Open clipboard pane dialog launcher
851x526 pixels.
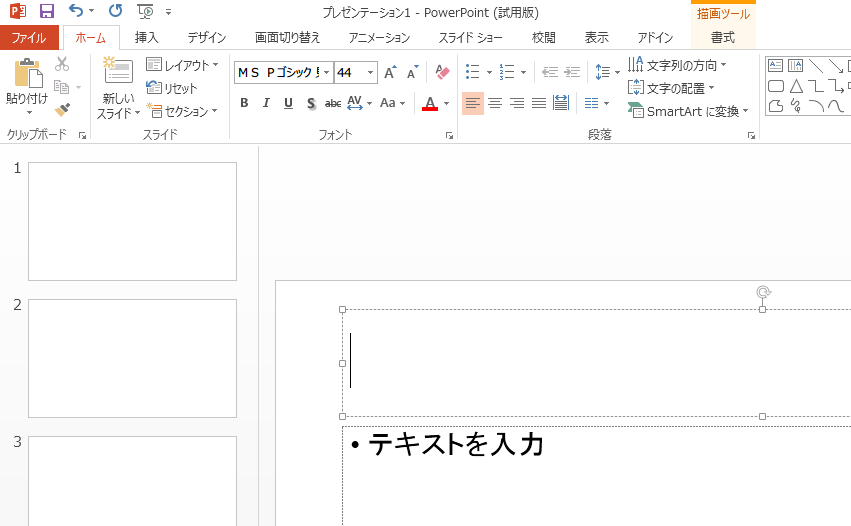[82, 136]
